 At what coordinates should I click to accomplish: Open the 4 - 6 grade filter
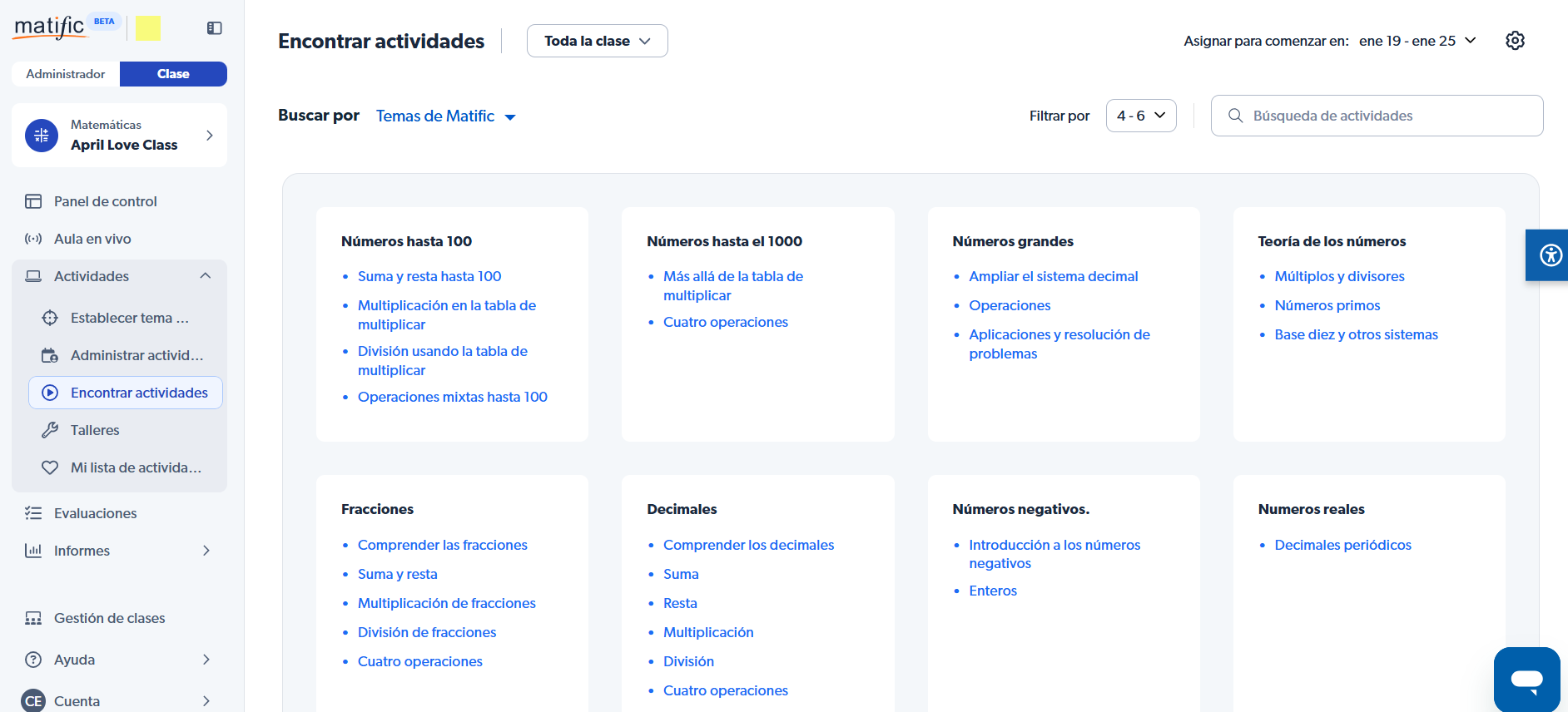point(1140,116)
